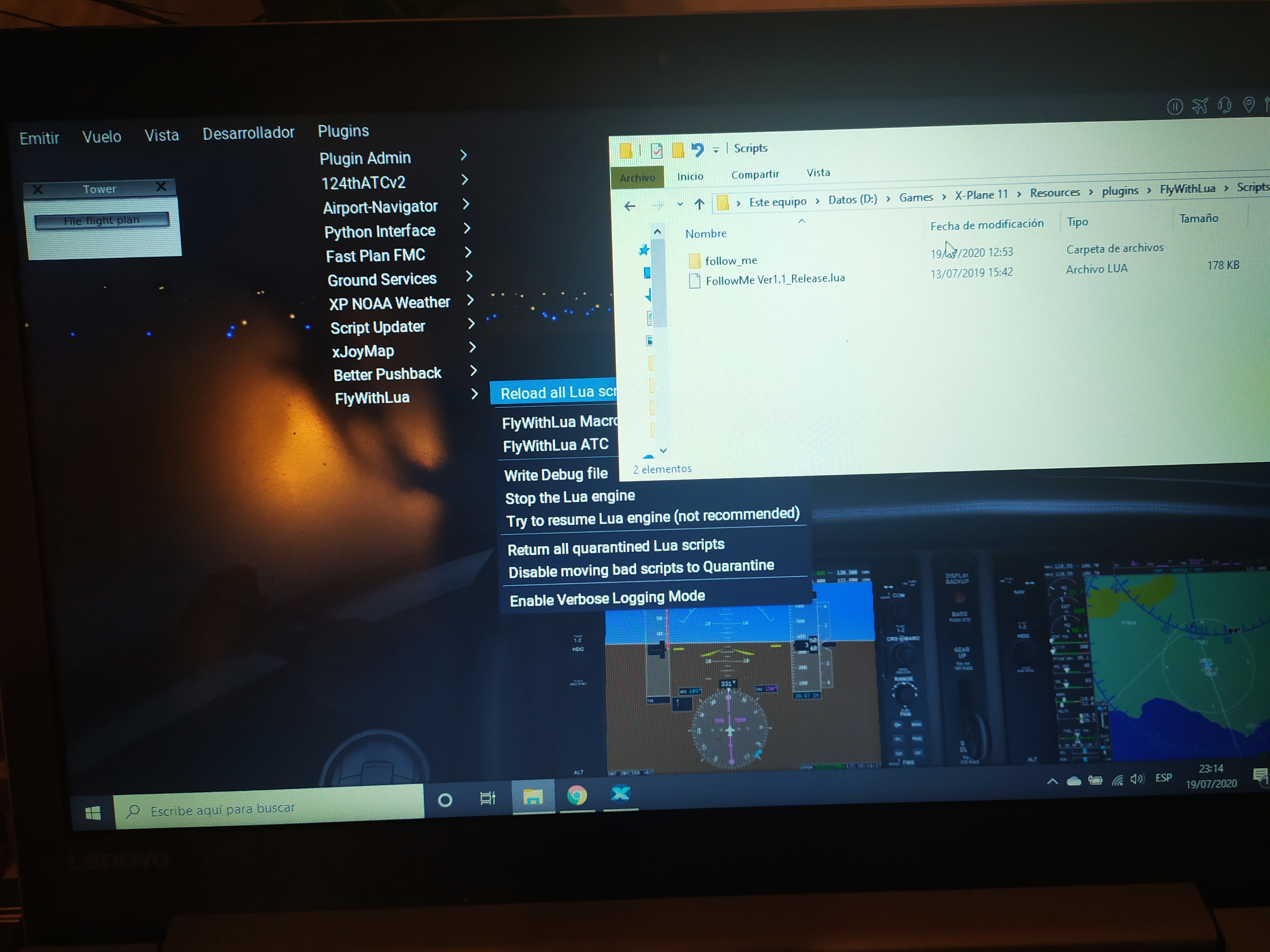
Task: Select Return all quarantined Lua scripts
Action: point(616,547)
